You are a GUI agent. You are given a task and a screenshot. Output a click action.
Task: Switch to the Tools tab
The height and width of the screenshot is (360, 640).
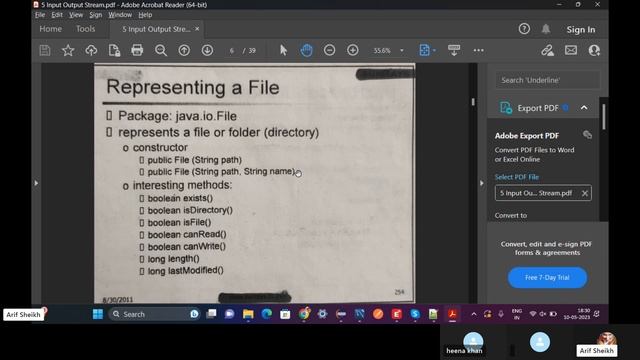click(85, 29)
